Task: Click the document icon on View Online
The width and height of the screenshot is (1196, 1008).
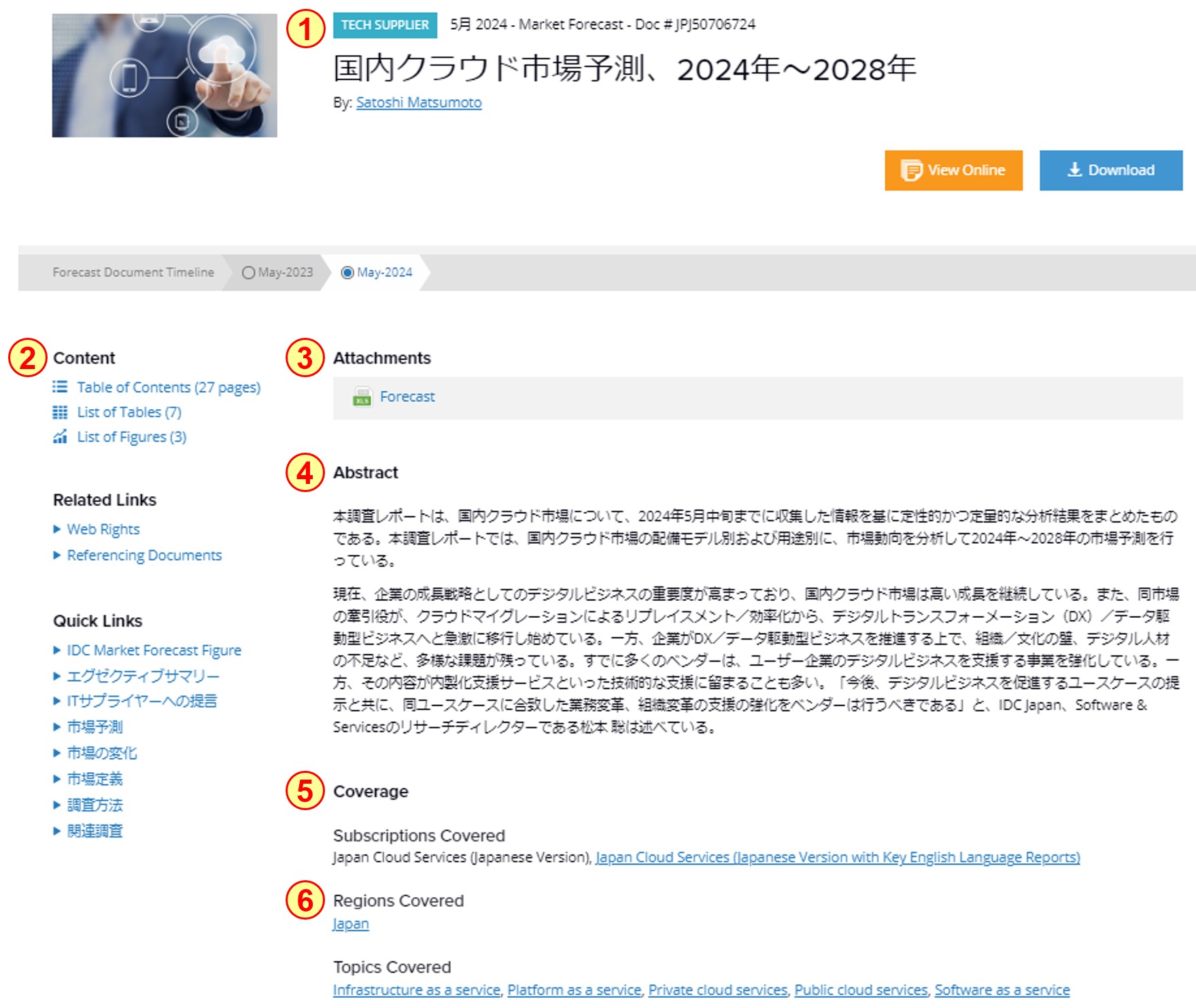Action: pos(911,170)
